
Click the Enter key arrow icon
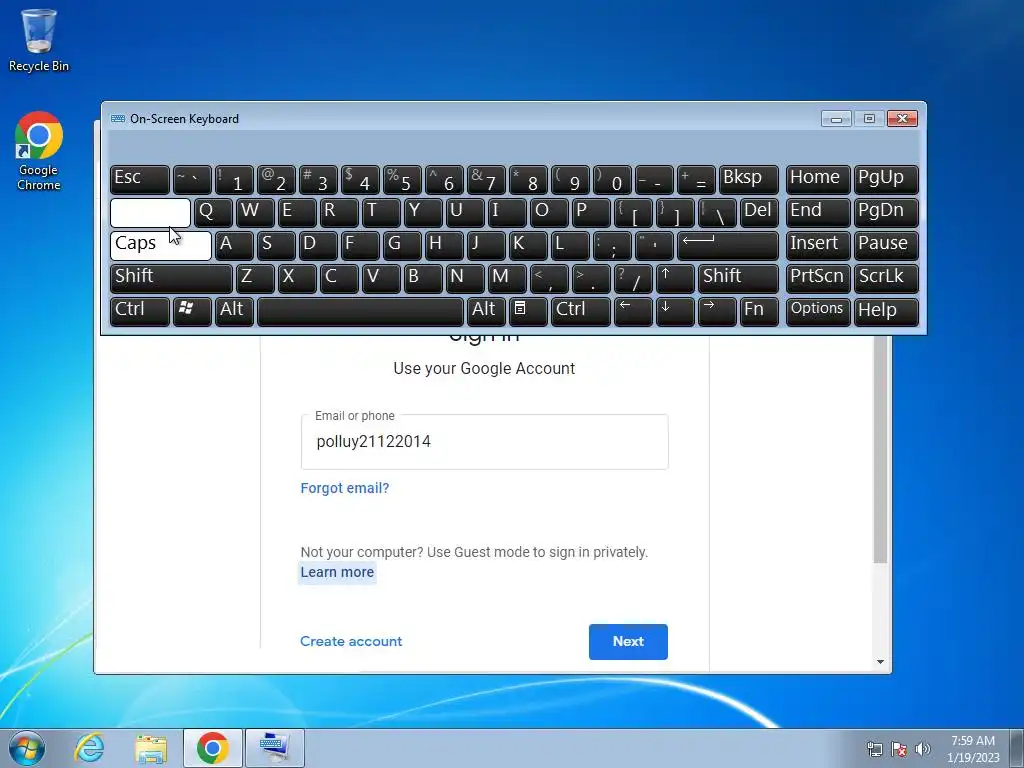point(728,245)
